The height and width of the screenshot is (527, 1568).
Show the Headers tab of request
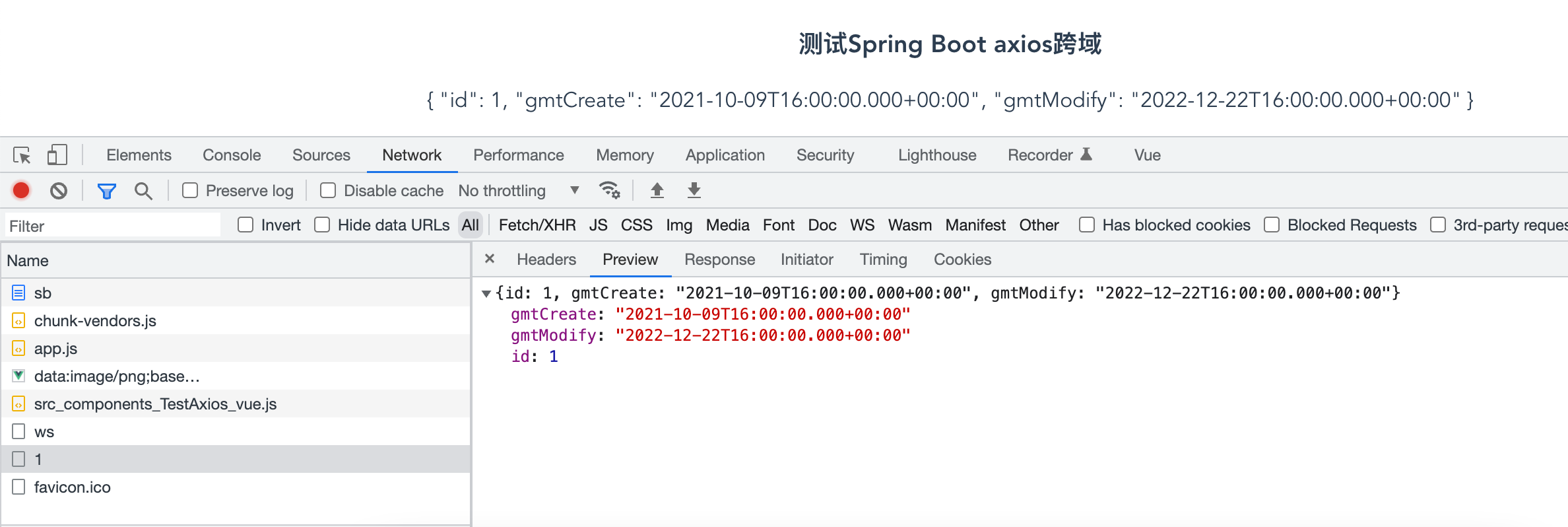(546, 260)
